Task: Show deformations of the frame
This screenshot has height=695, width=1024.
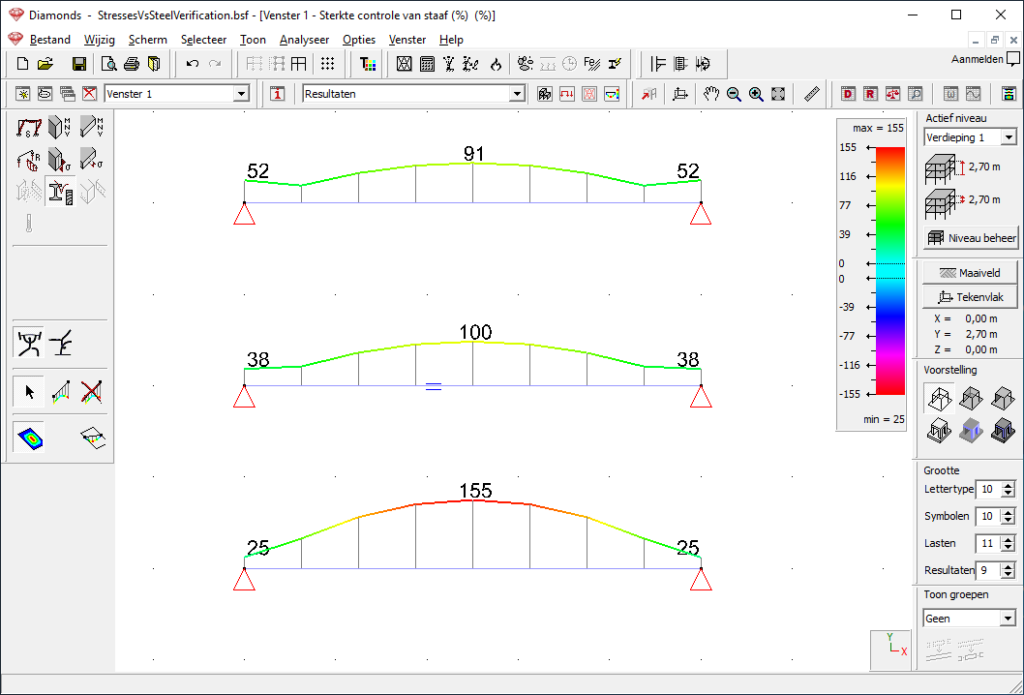Action: [x=29, y=127]
